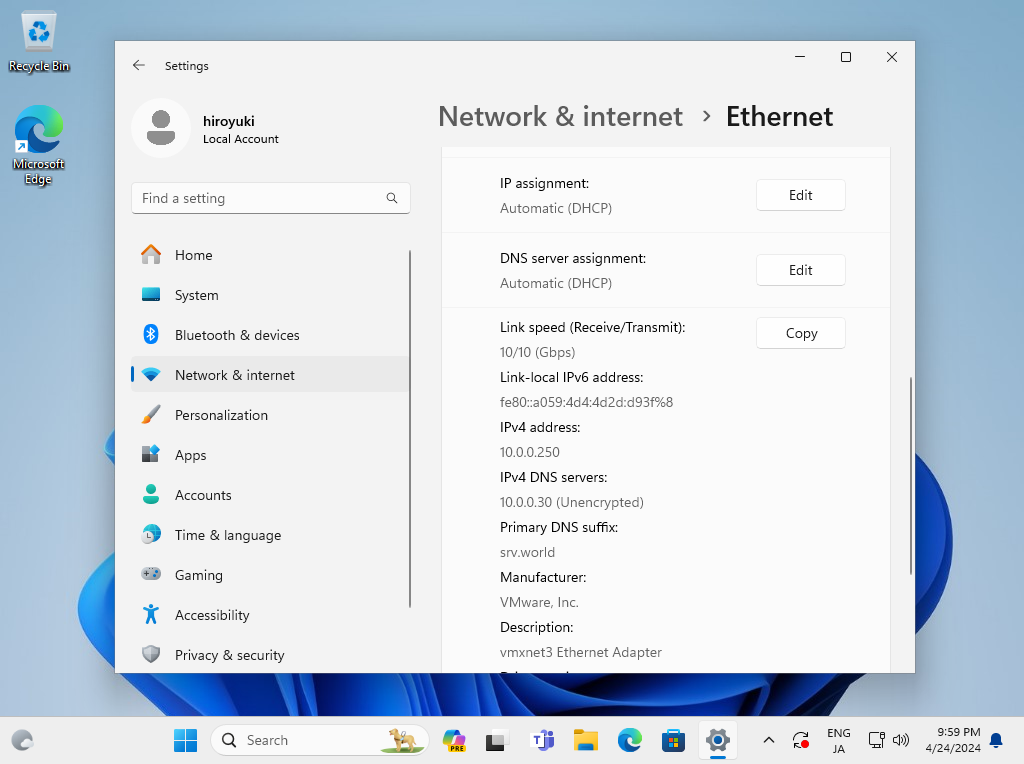Image resolution: width=1024 pixels, height=764 pixels.
Task: Click the Gaming controller icon
Action: [x=151, y=575]
